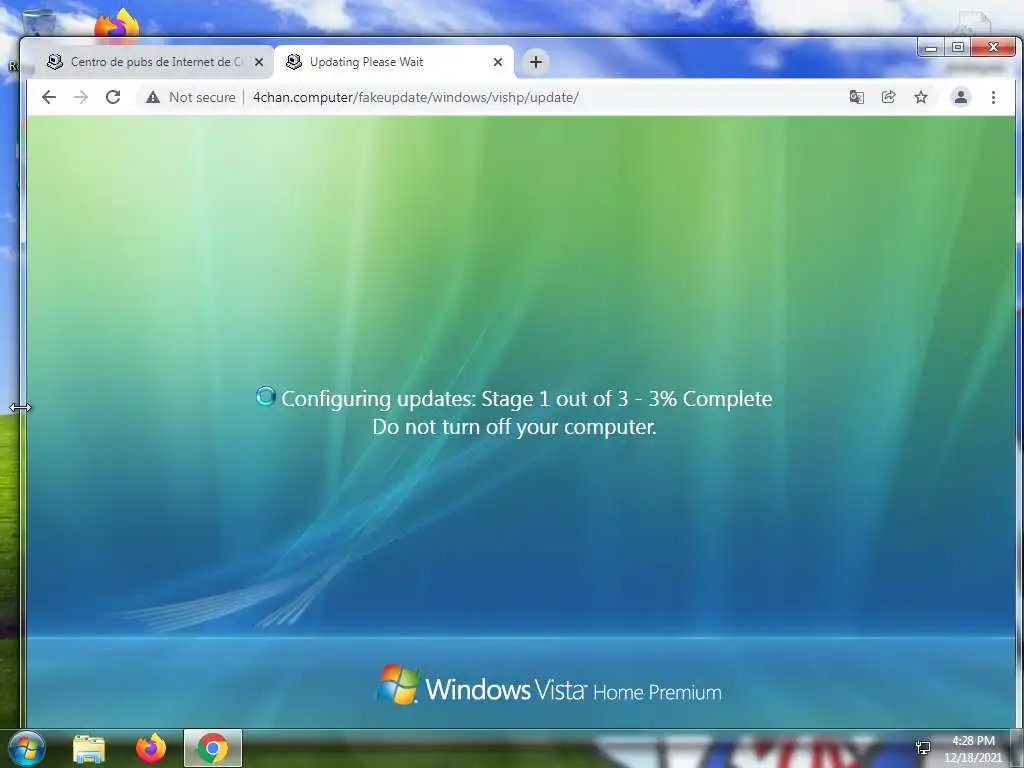1024x768 pixels.
Task: Close the Chrome window
Action: coord(993,48)
